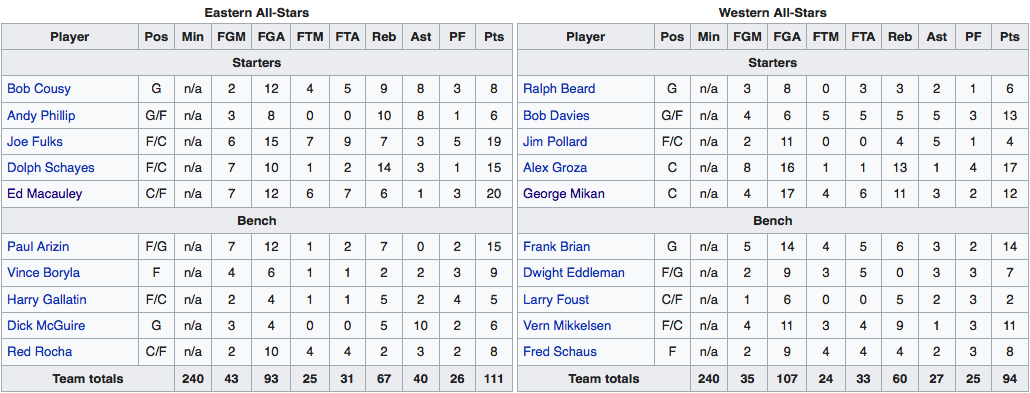The width and height of the screenshot is (1030, 393).
Task: Click the Frank Brian link
Action: click(x=556, y=246)
